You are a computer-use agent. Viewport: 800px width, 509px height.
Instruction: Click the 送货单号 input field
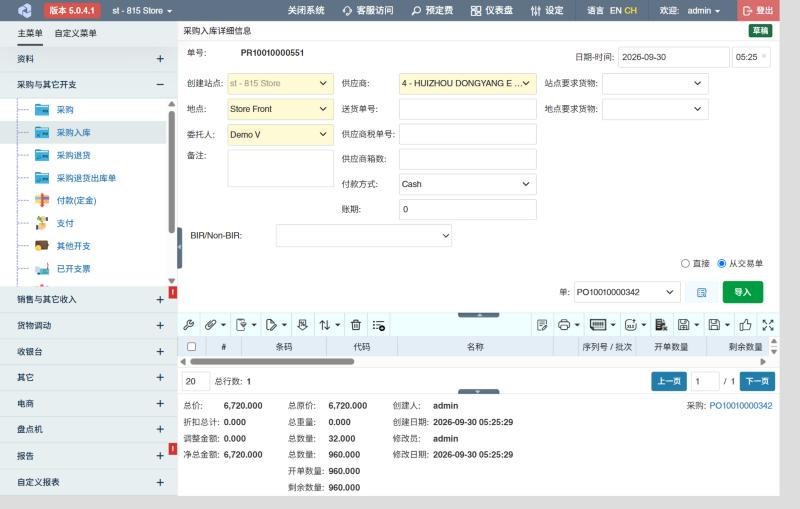point(467,109)
